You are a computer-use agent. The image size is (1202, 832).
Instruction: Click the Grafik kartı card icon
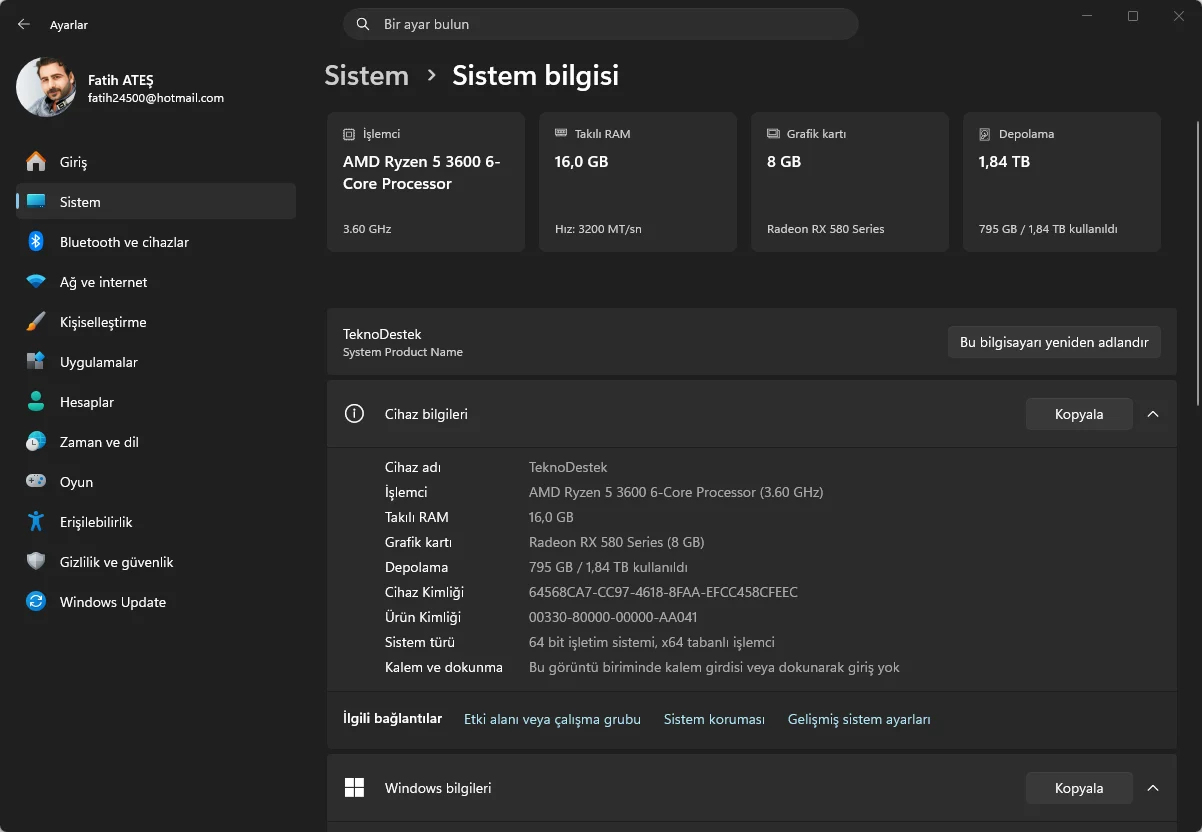(x=773, y=134)
